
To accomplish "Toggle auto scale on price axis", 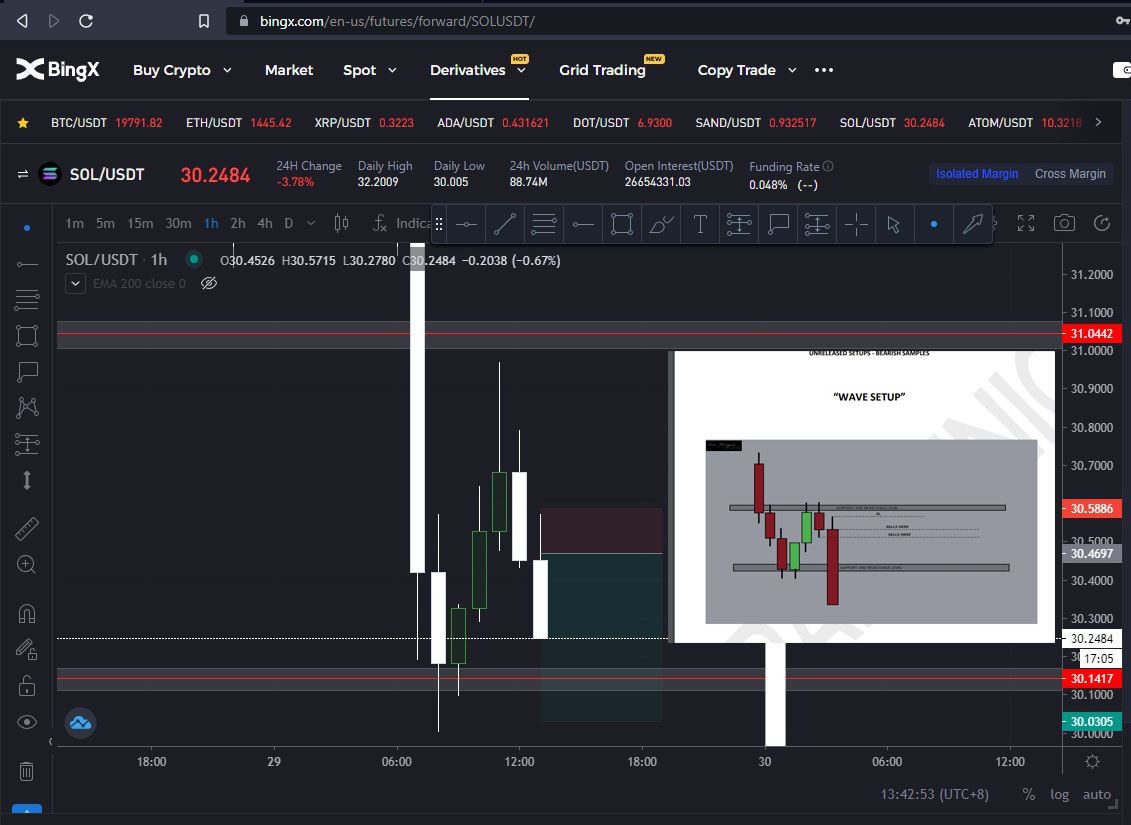I will (x=1096, y=795).
